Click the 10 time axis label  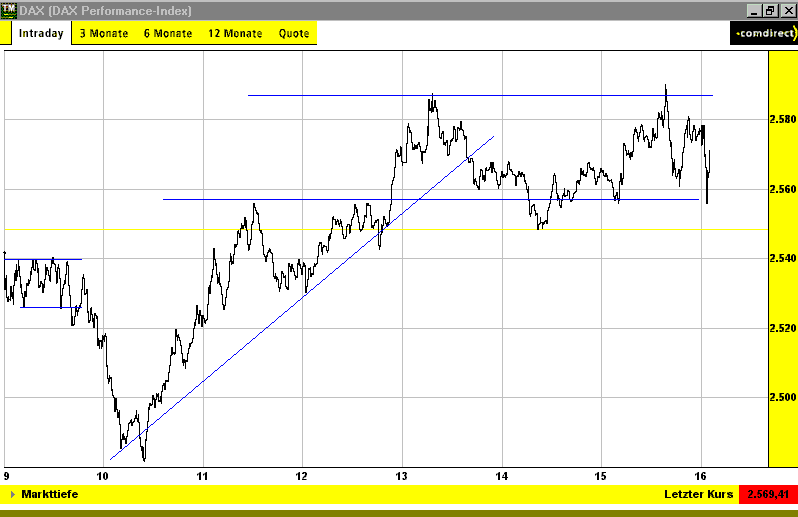[x=102, y=476]
